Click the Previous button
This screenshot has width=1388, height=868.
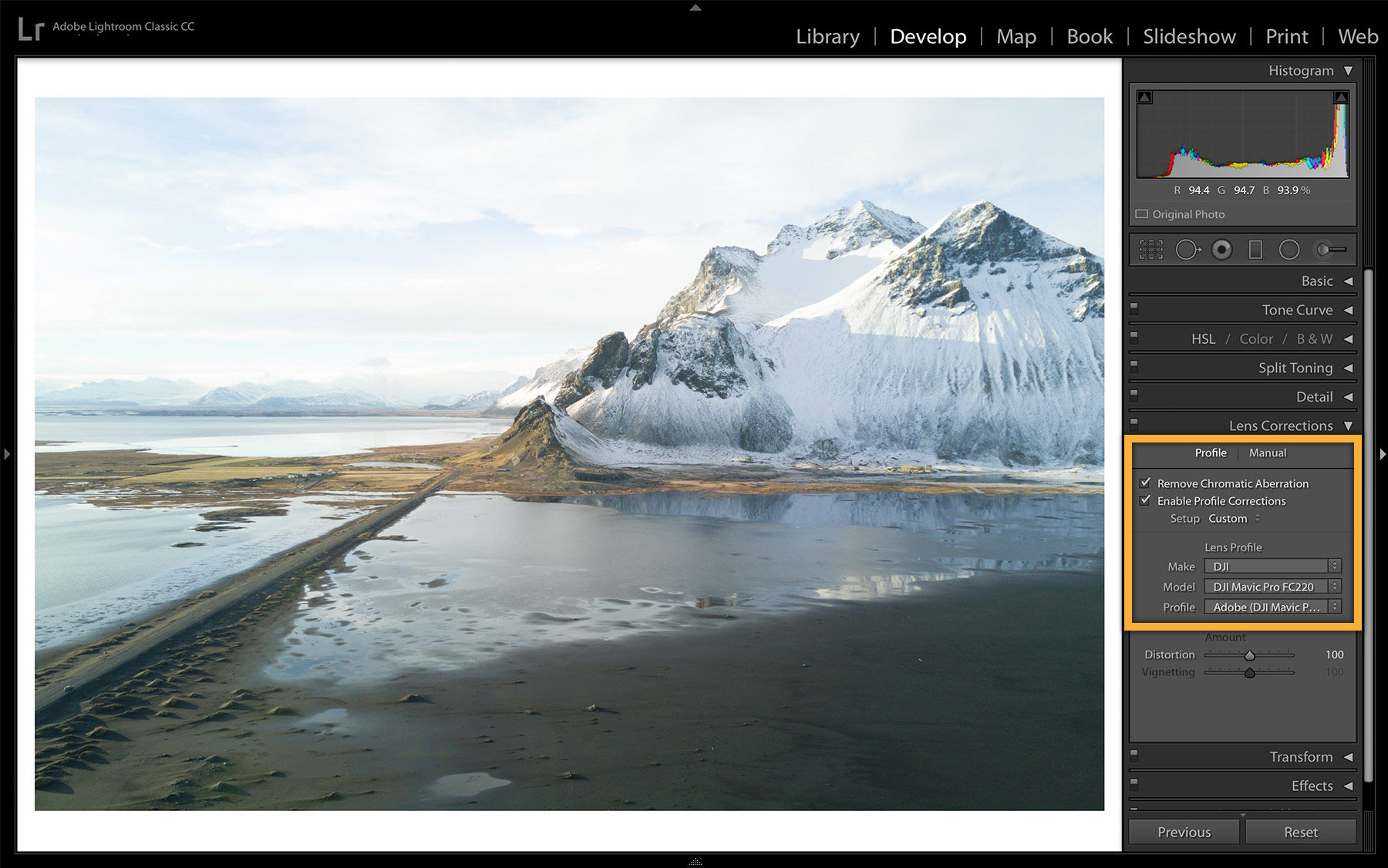click(x=1183, y=832)
